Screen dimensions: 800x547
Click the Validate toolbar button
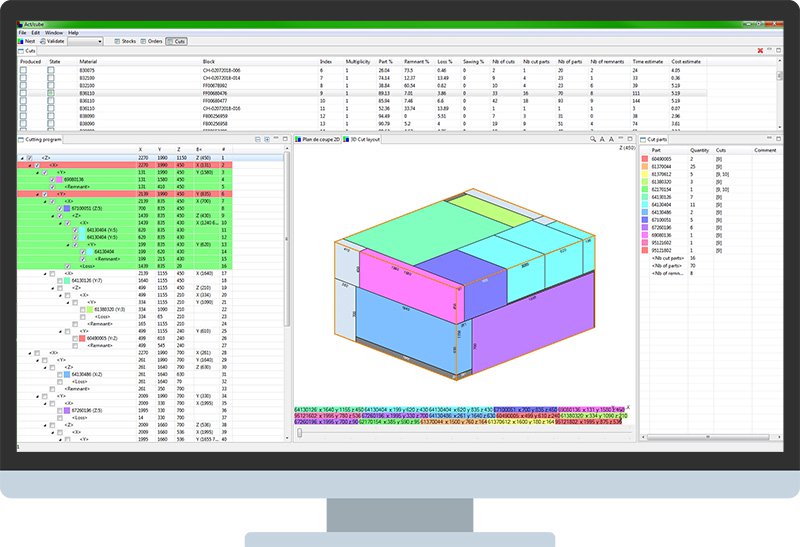51,41
